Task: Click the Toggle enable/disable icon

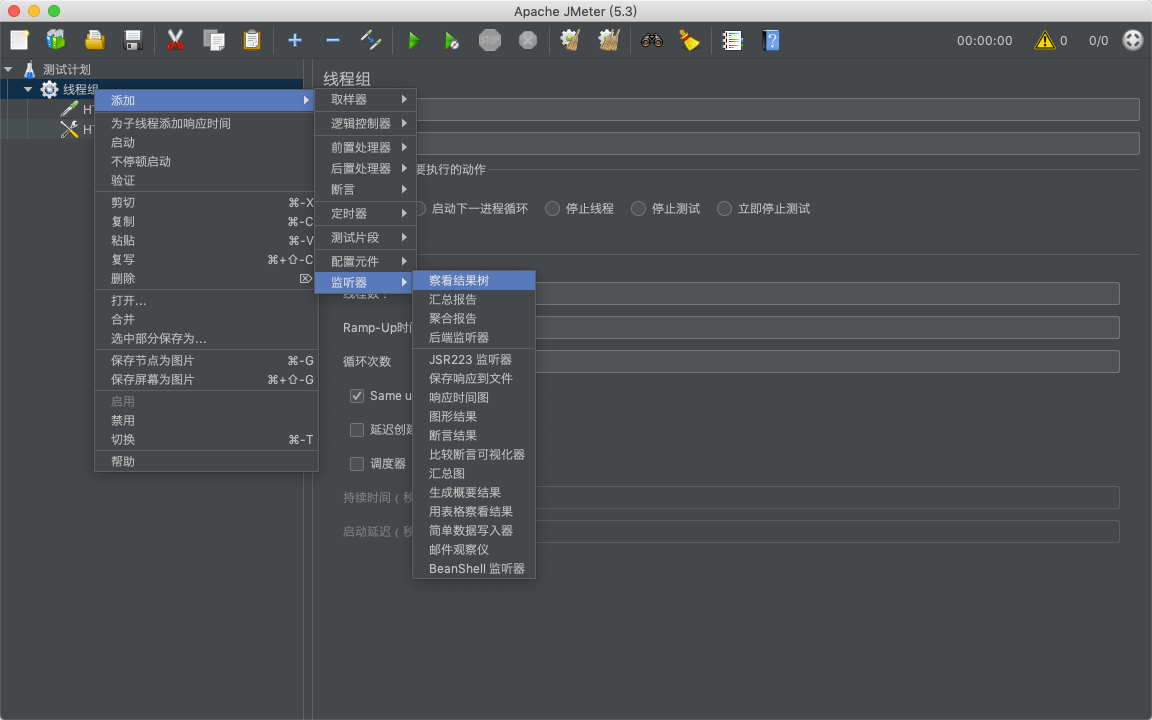Action: click(371, 40)
